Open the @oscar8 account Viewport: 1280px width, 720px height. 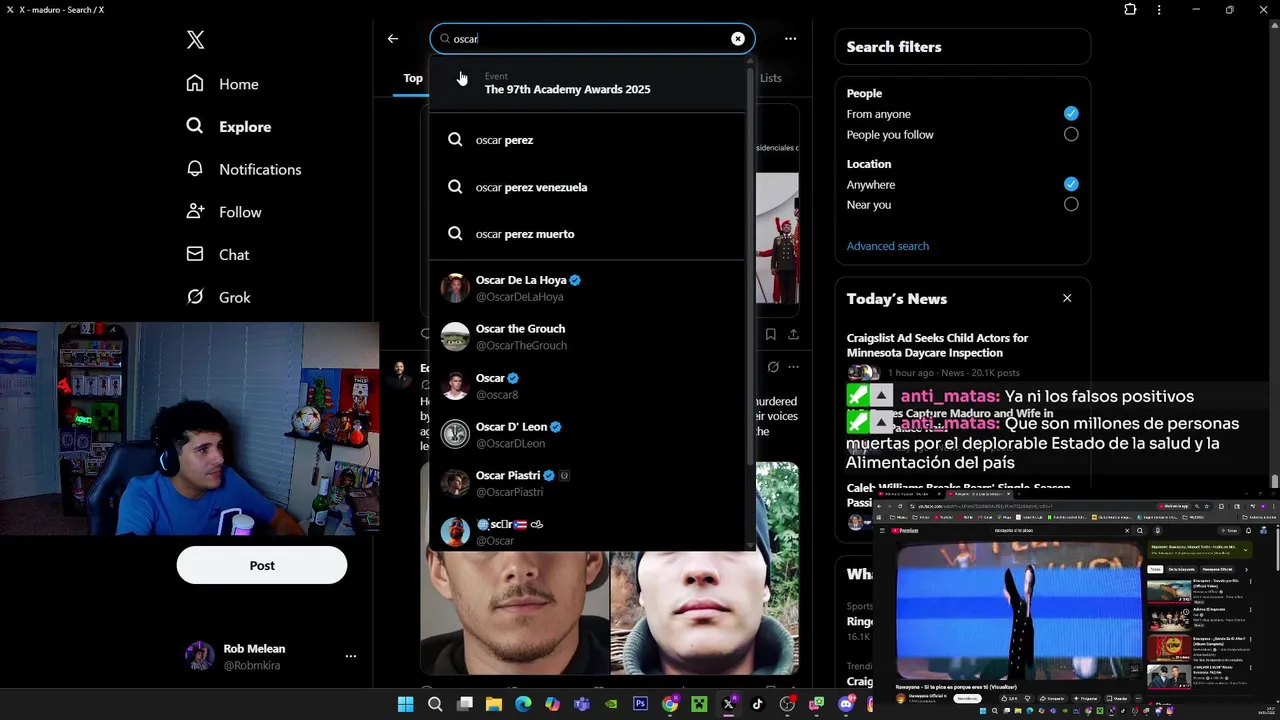[587, 386]
